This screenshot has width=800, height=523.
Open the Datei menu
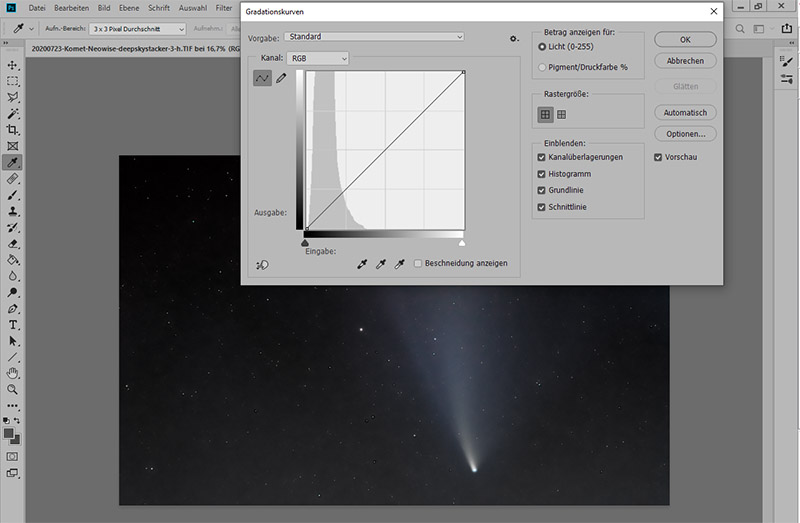(x=37, y=8)
